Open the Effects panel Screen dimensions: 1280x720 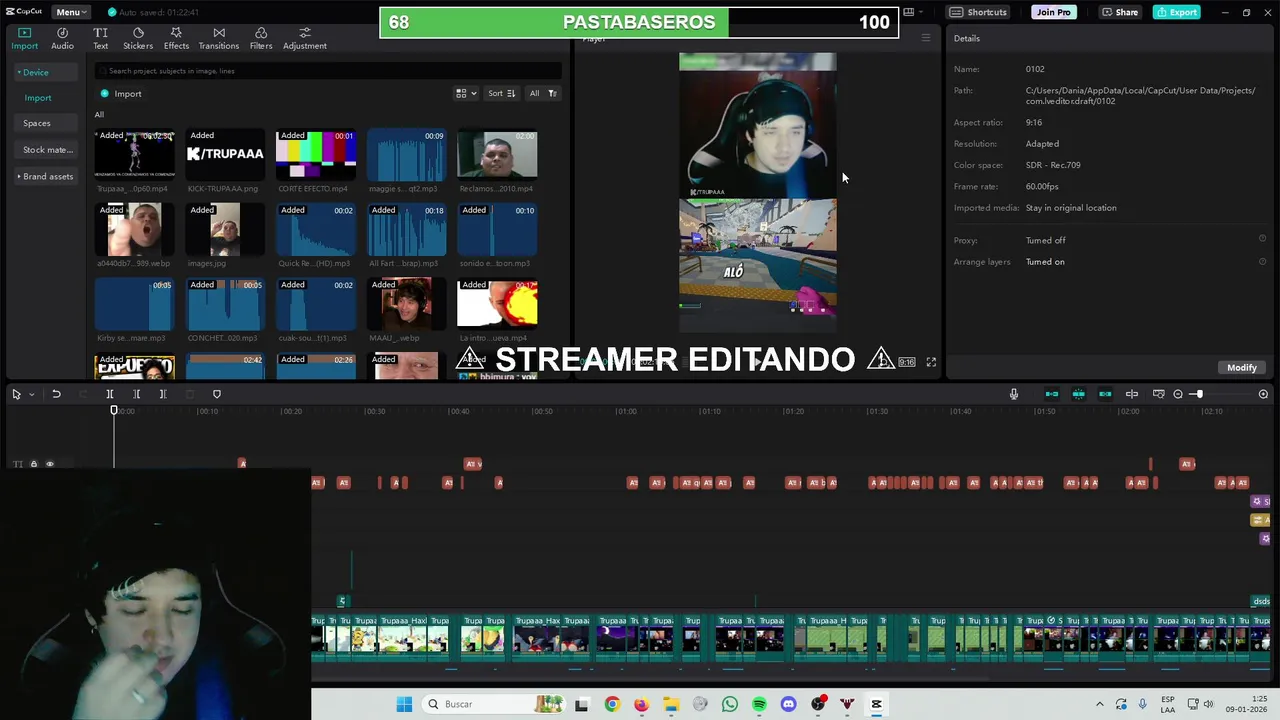[176, 38]
